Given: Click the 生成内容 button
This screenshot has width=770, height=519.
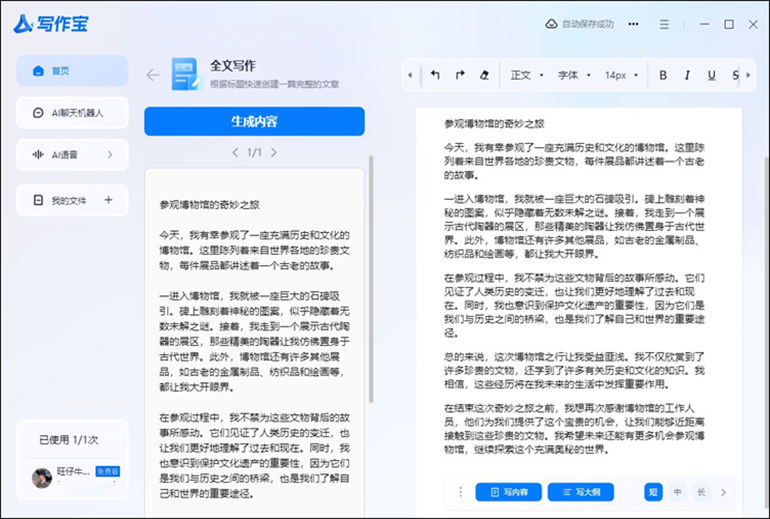Looking at the screenshot, I should click(254, 121).
